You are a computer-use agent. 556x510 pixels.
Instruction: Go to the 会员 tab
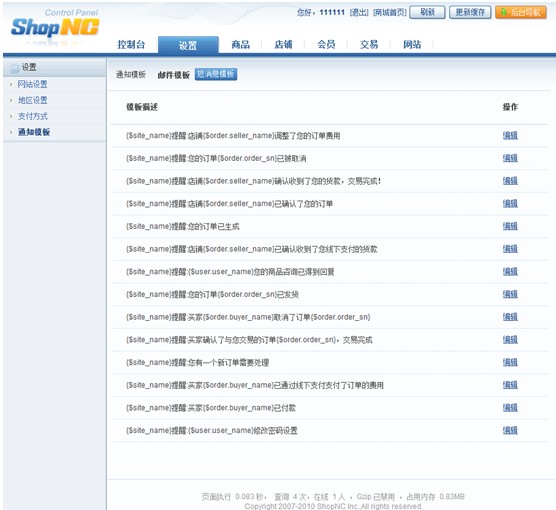(326, 45)
